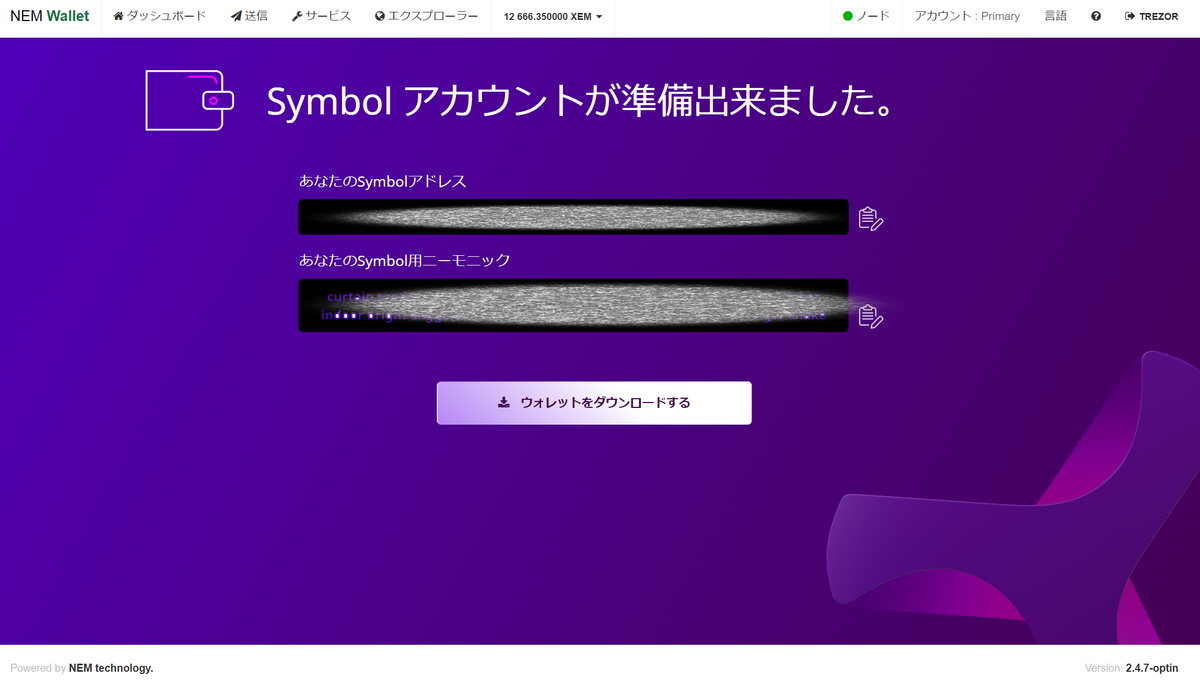Click the help question mark icon
1200x682 pixels.
pyautogui.click(x=1096, y=16)
